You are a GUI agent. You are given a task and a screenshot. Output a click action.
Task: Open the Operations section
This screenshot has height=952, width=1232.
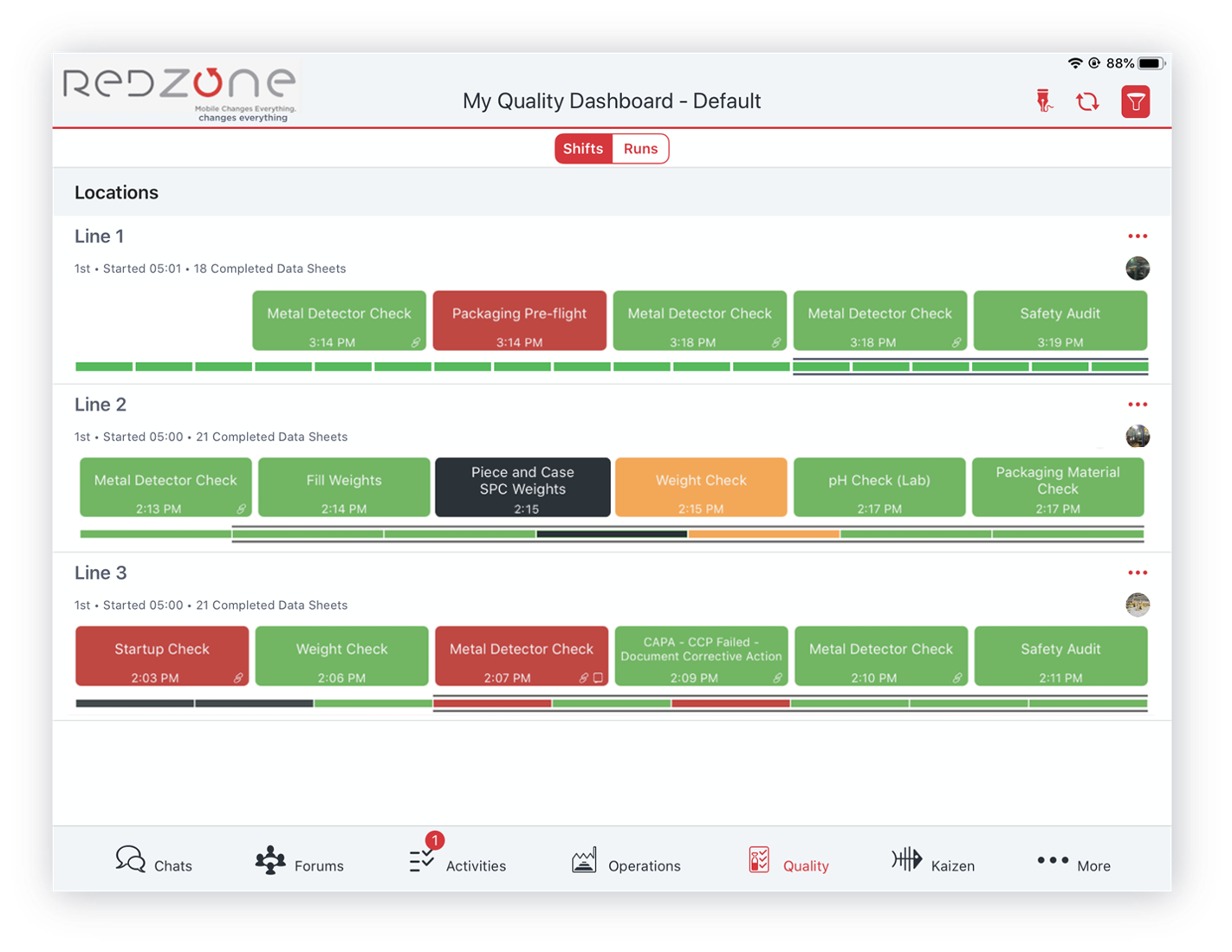626,858
